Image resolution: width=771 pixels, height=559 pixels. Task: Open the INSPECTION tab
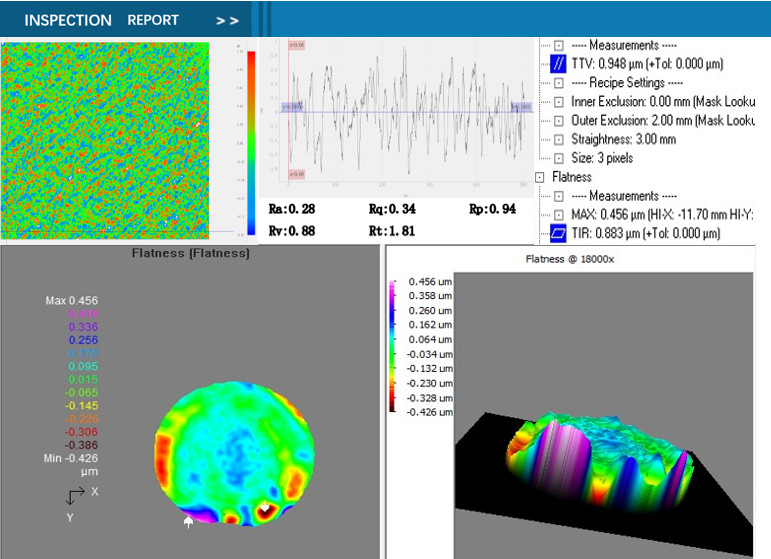tap(68, 20)
